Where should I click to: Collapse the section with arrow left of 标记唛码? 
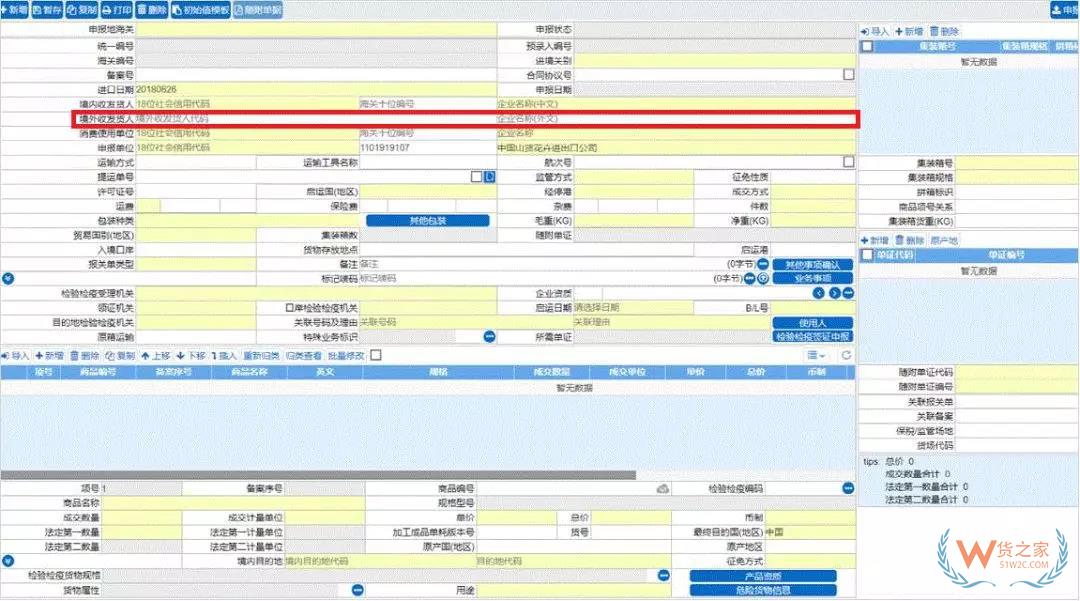tap(8, 279)
